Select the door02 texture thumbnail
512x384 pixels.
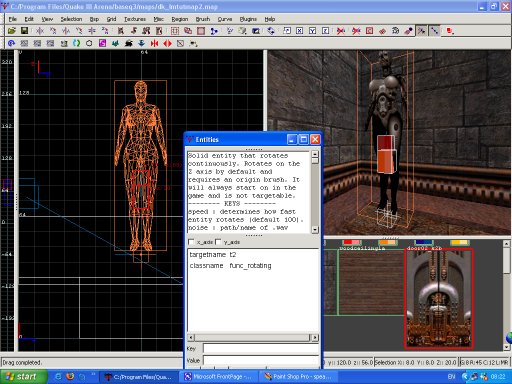[439, 299]
